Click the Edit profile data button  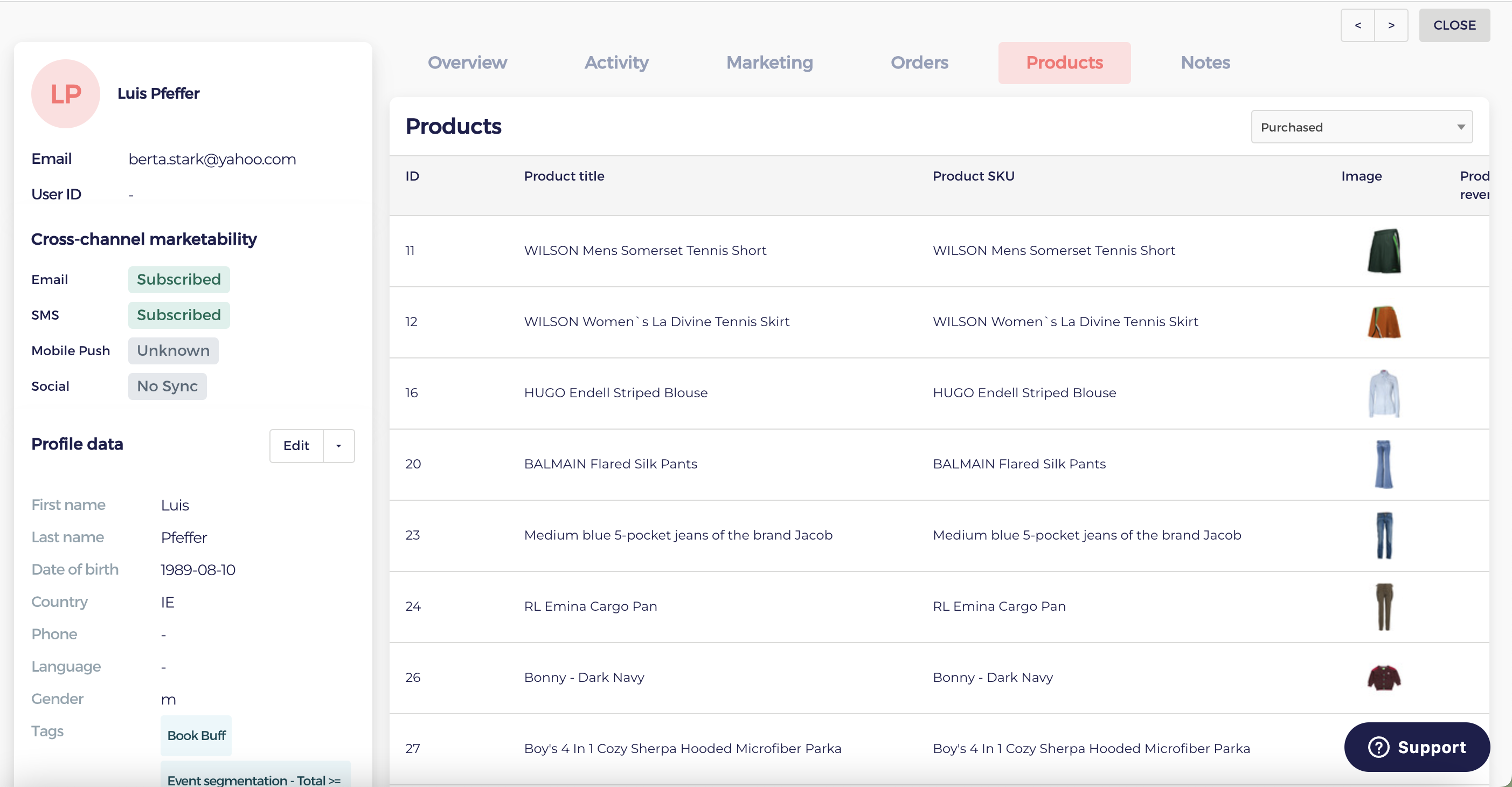tap(296, 446)
